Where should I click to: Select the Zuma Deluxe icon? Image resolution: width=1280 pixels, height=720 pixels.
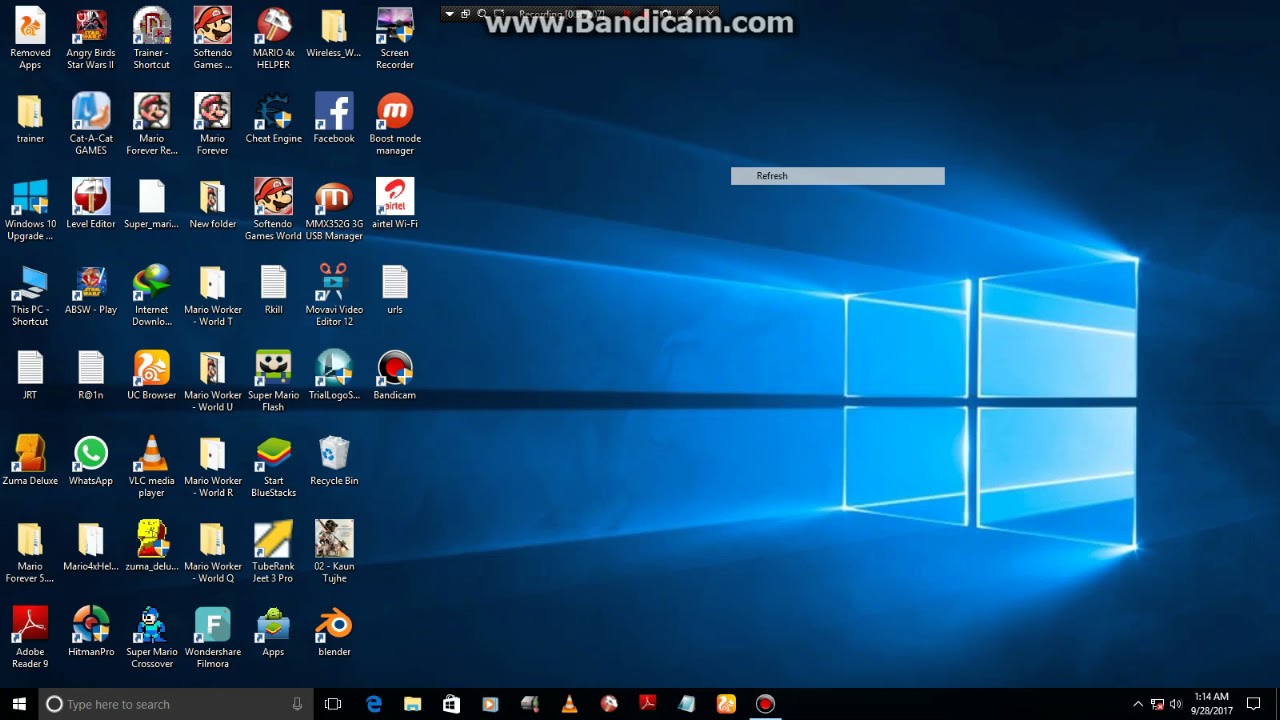pos(30,462)
